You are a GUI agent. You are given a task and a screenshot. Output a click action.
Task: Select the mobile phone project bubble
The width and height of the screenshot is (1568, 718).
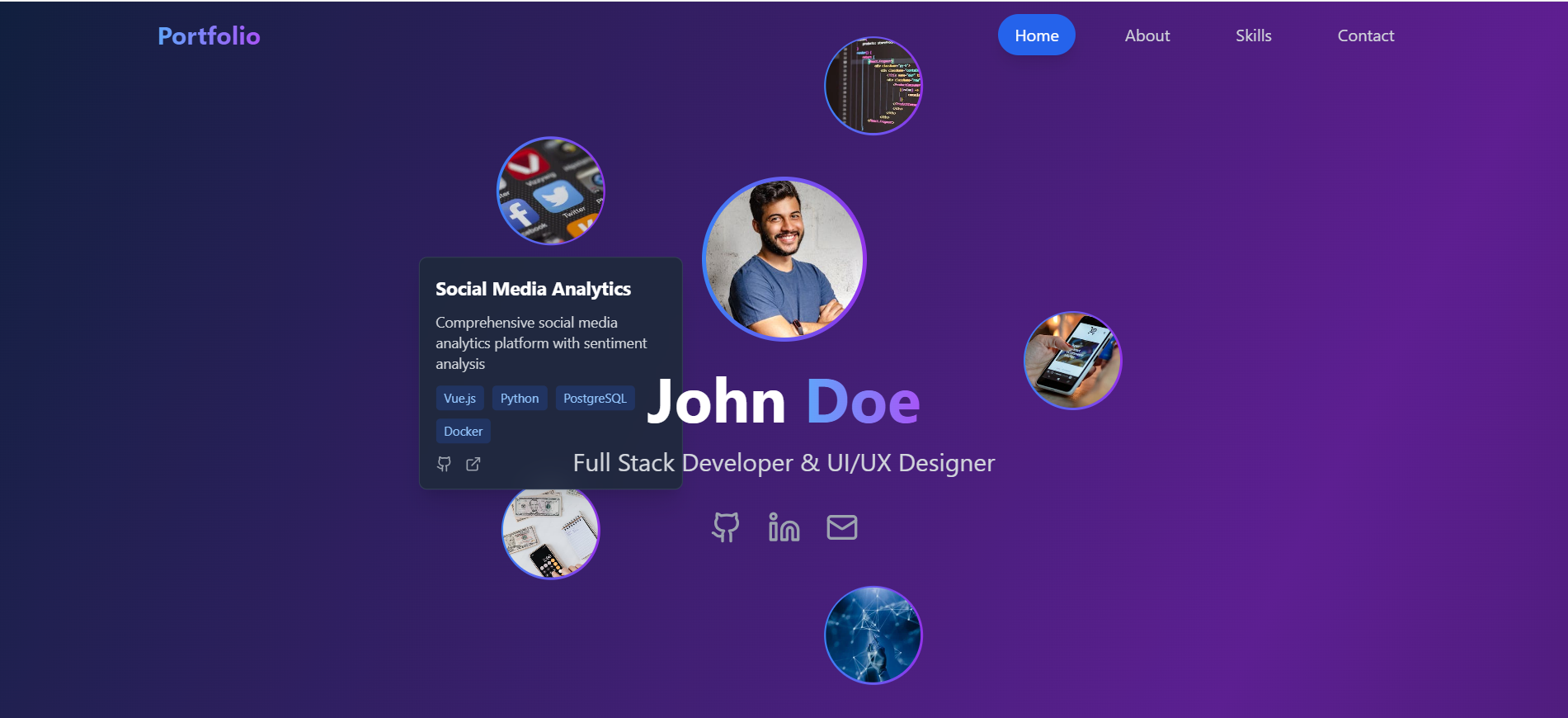1072,361
